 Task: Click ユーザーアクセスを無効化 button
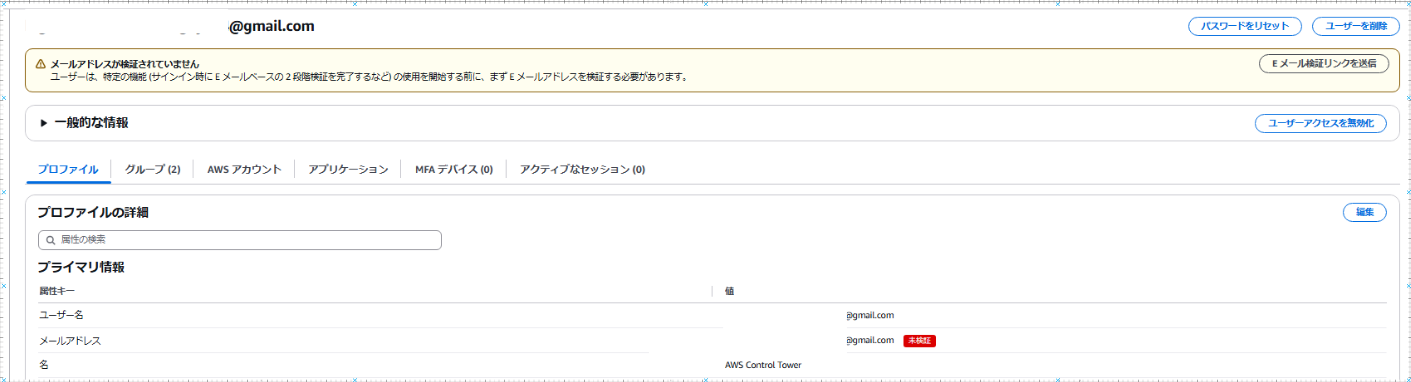1320,123
